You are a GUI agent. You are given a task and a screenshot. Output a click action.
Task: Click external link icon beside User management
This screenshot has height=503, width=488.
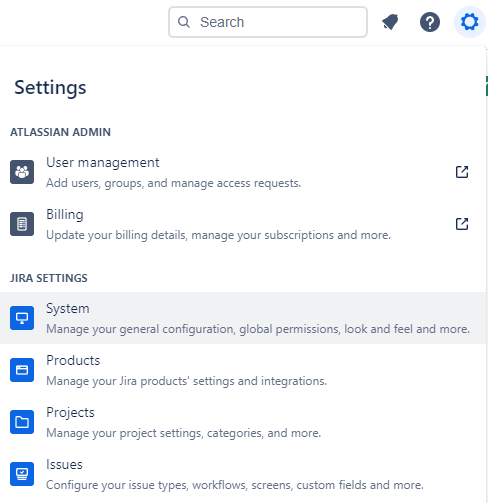pos(462,172)
